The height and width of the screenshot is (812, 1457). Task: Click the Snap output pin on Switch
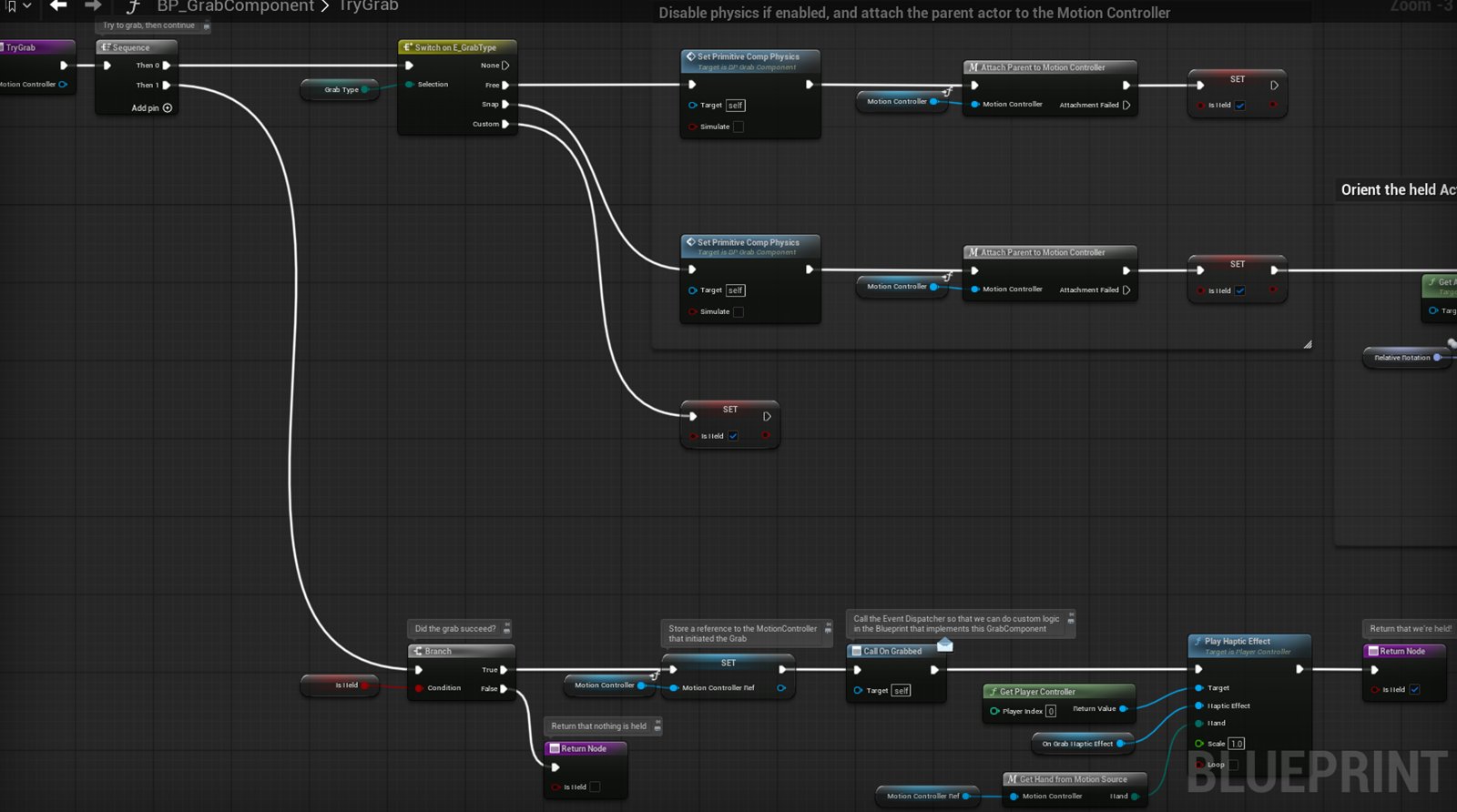click(x=505, y=105)
